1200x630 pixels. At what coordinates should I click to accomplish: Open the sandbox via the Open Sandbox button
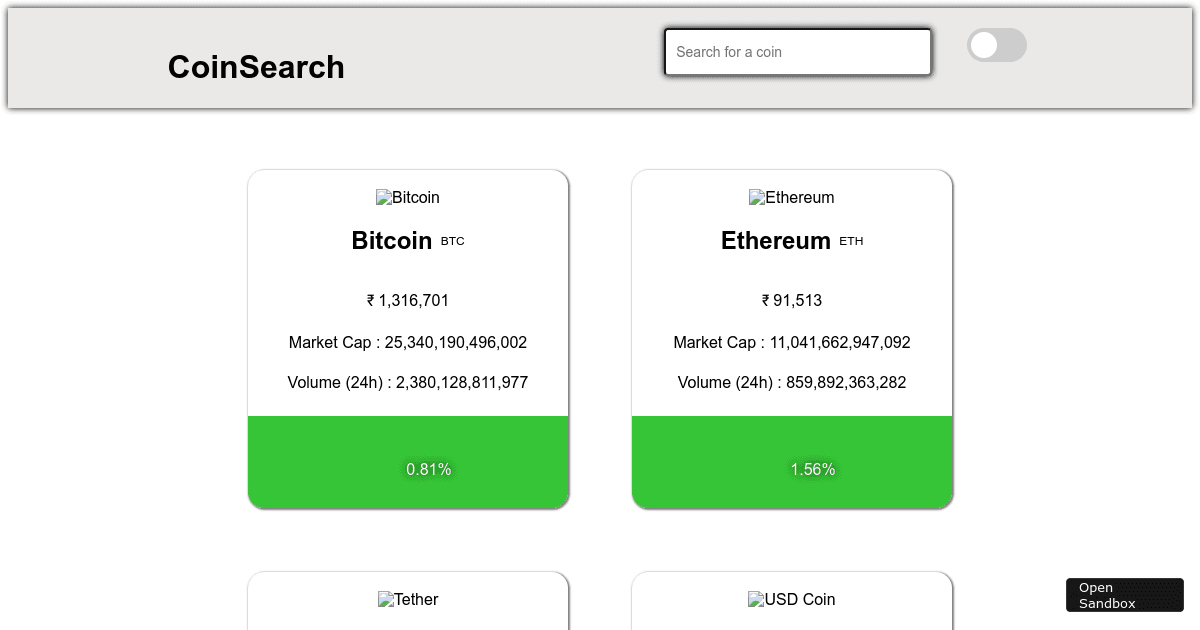pos(1124,594)
